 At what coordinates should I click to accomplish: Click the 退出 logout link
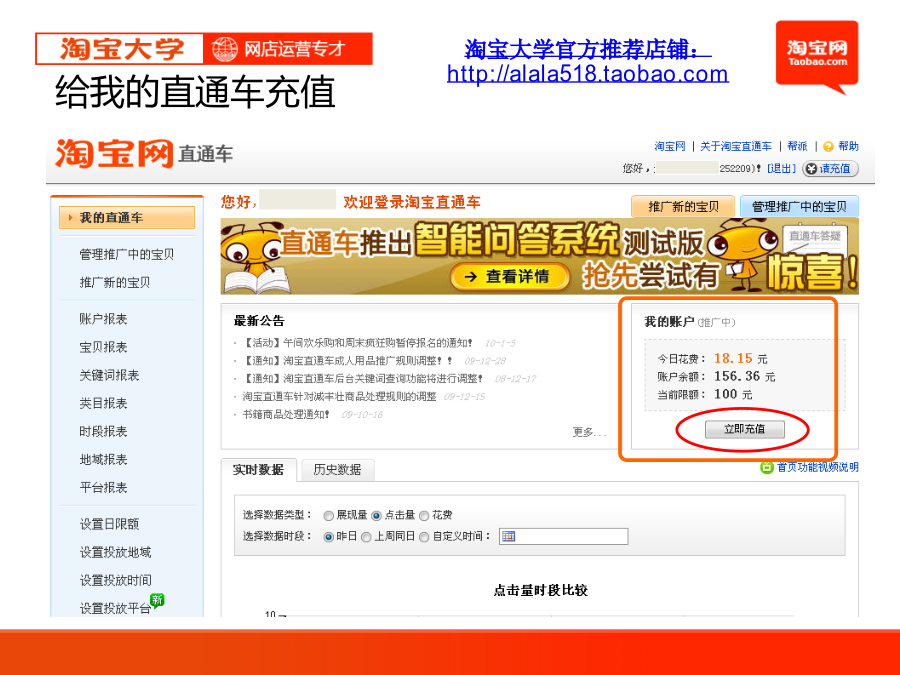[x=782, y=168]
